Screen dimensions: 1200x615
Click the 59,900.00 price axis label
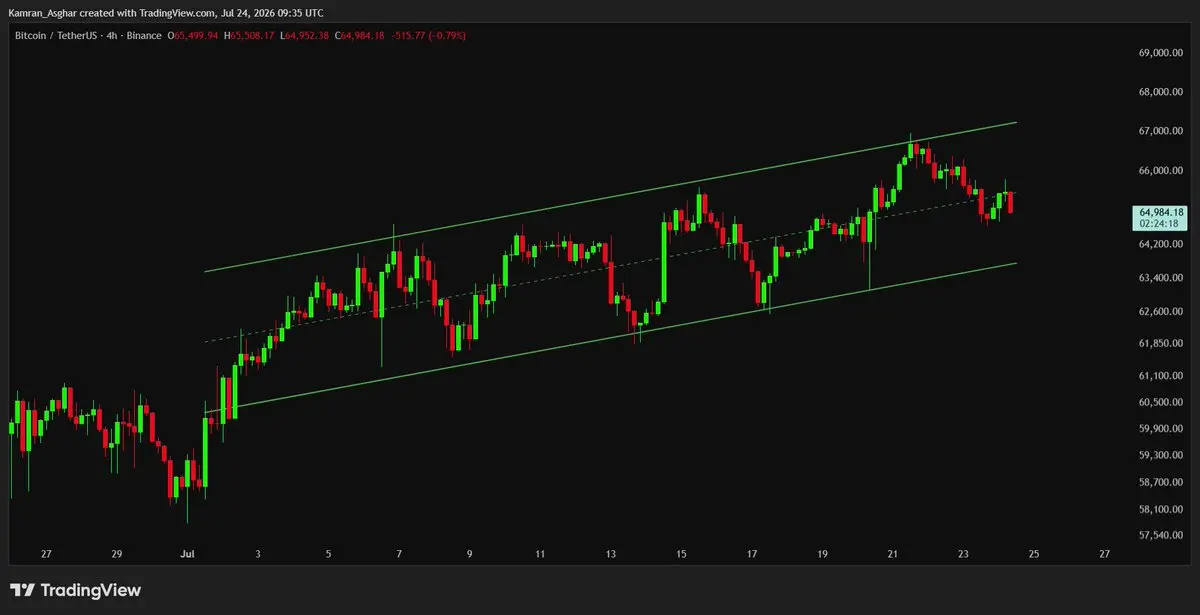1162,429
